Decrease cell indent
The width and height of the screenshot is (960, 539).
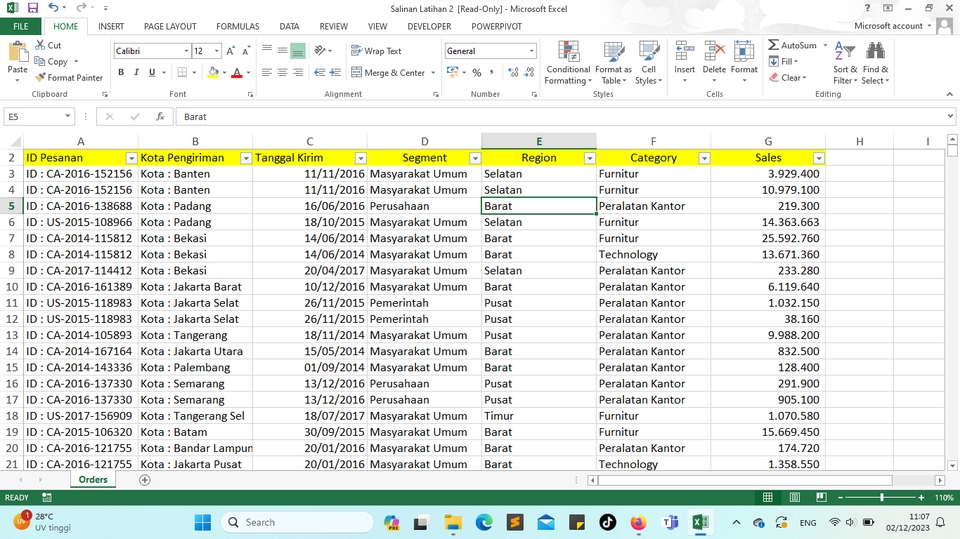click(x=320, y=72)
